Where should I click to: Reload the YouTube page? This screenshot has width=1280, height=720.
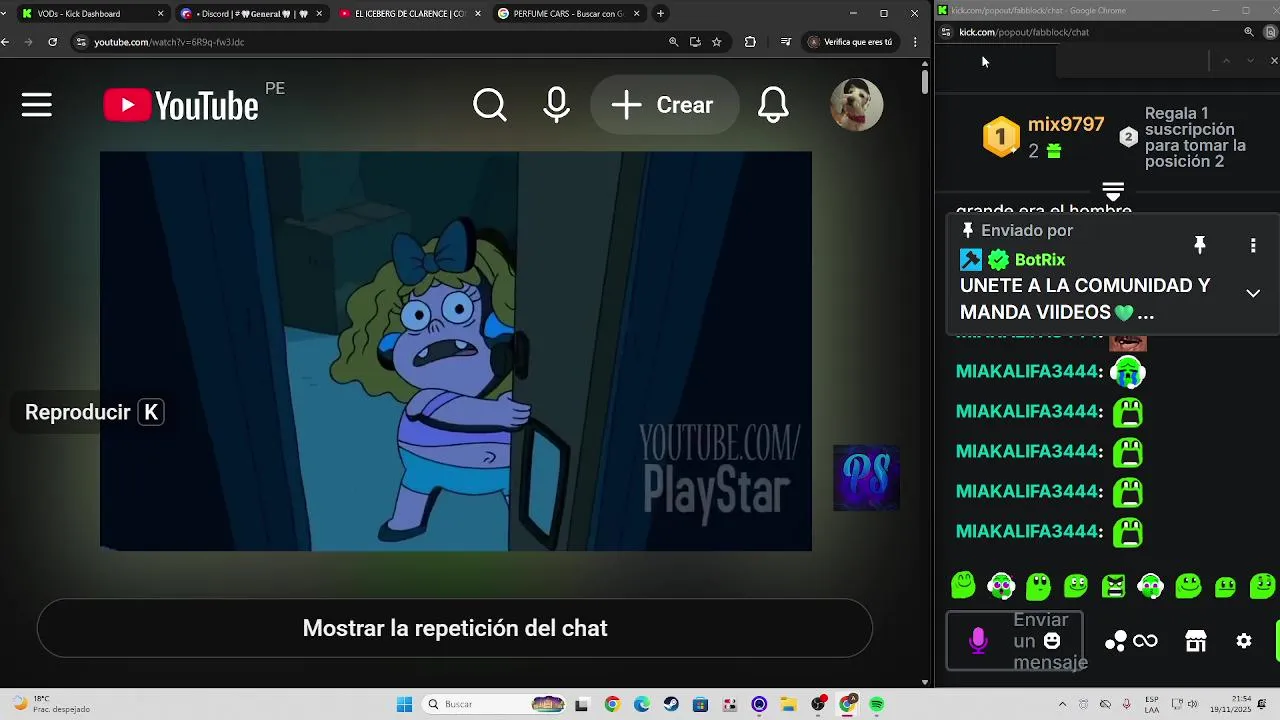[52, 42]
